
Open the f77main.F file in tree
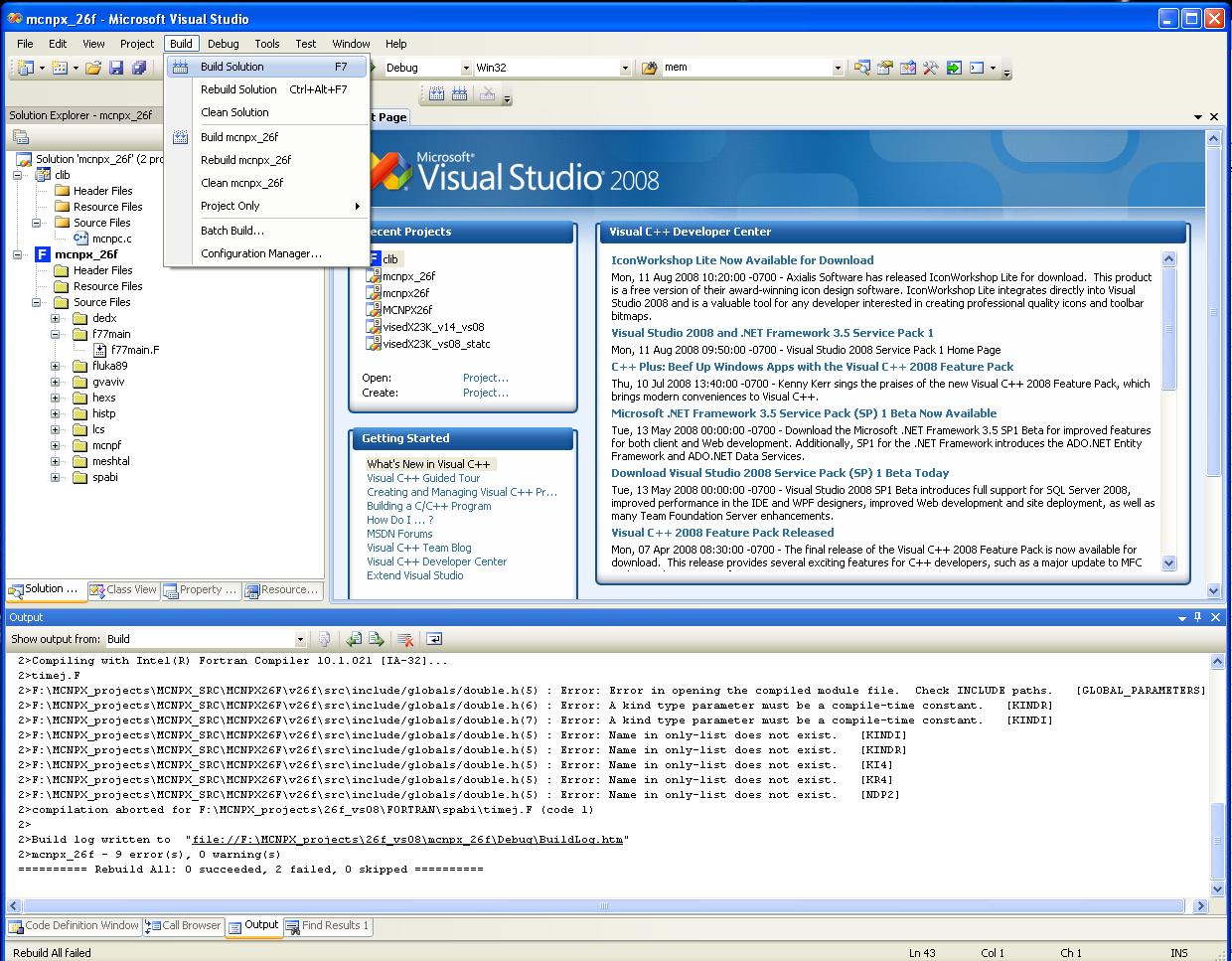[135, 350]
